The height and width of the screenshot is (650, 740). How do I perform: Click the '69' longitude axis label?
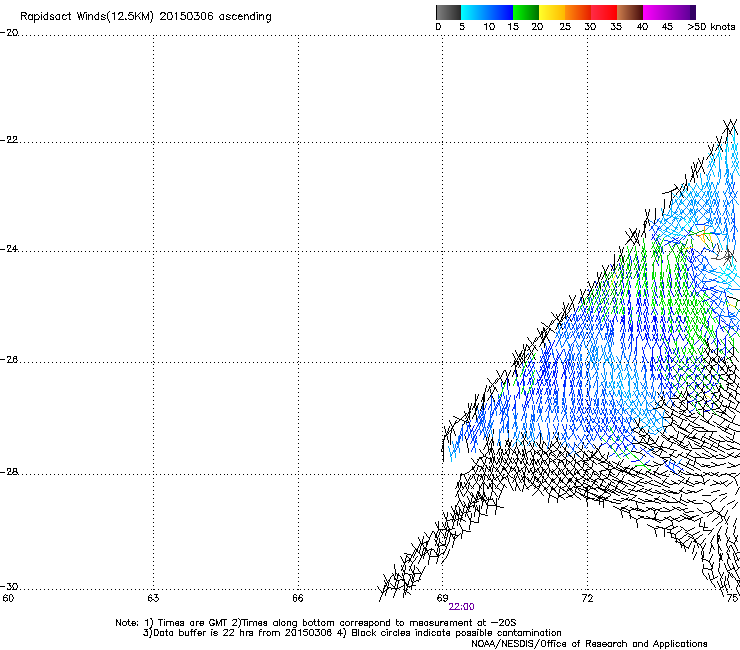(x=442, y=598)
